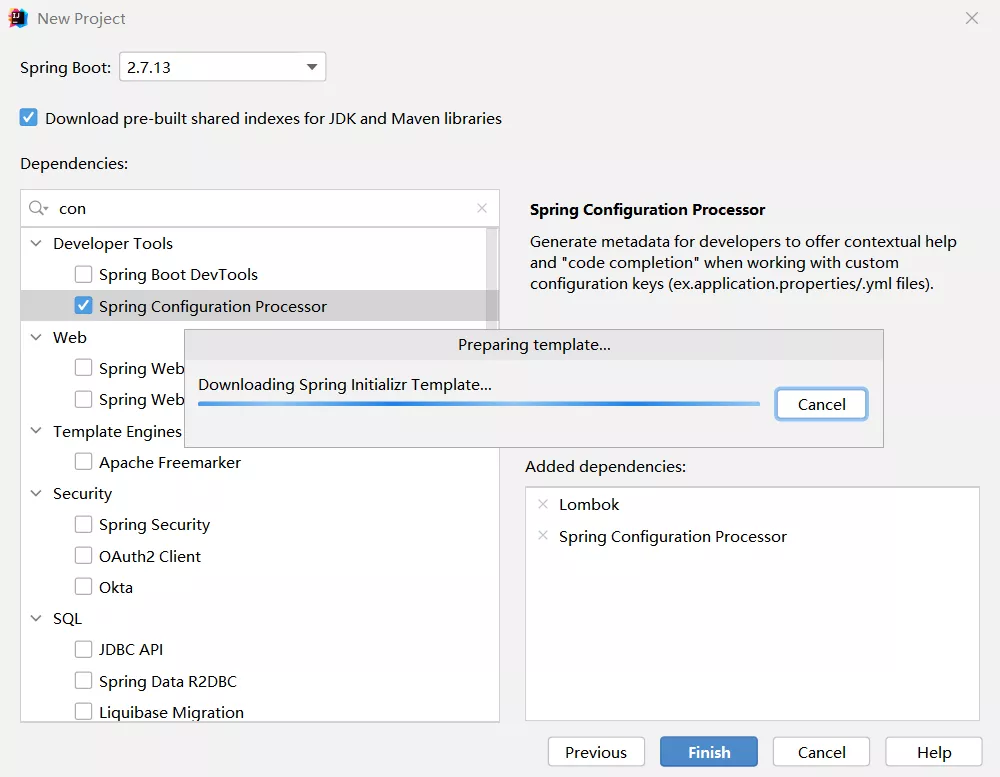The image size is (1000, 777).
Task: Close the New Project dialog
Action: (971, 18)
